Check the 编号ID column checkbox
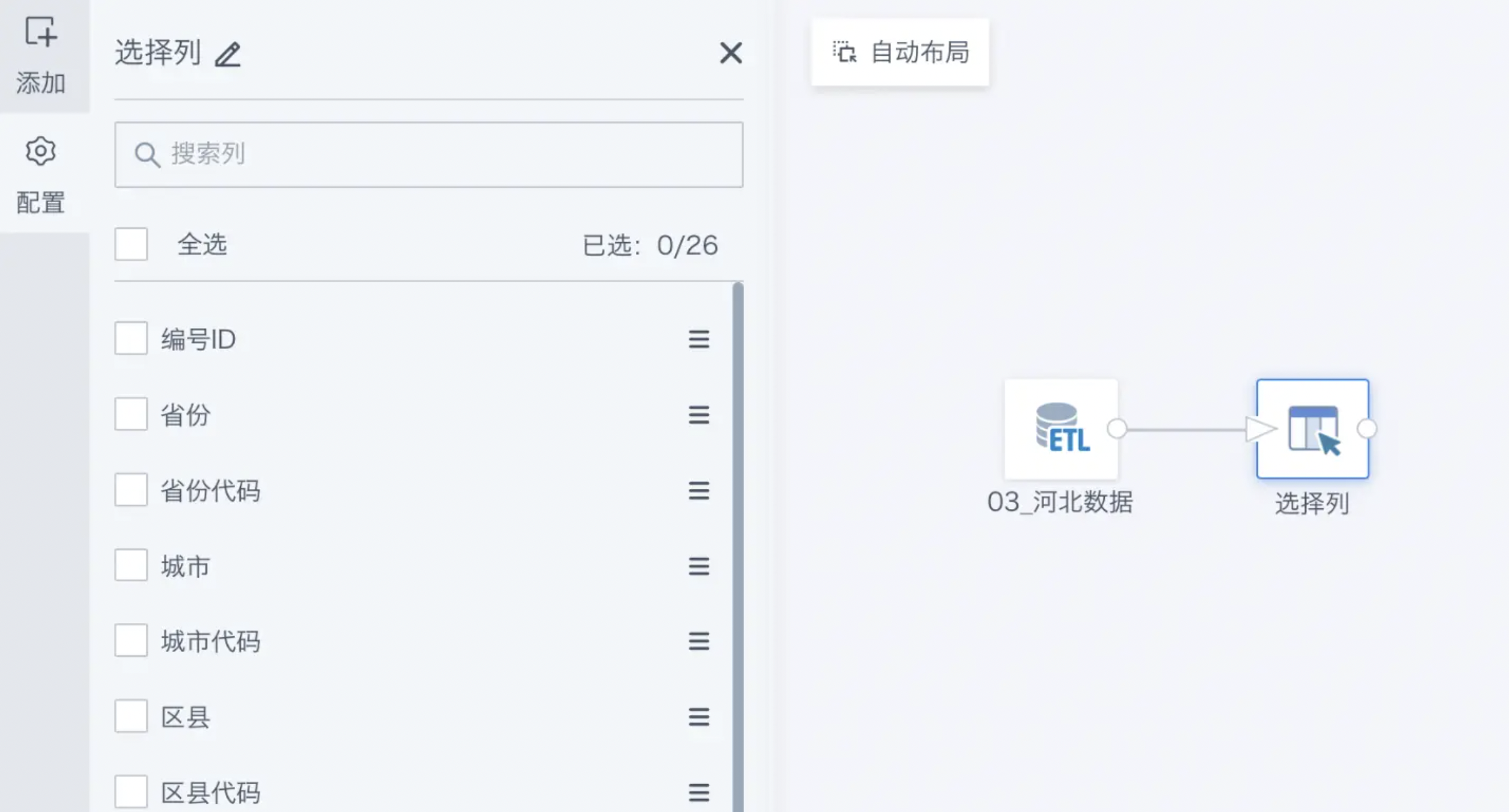Screen dimensions: 1509x812 coord(131,338)
